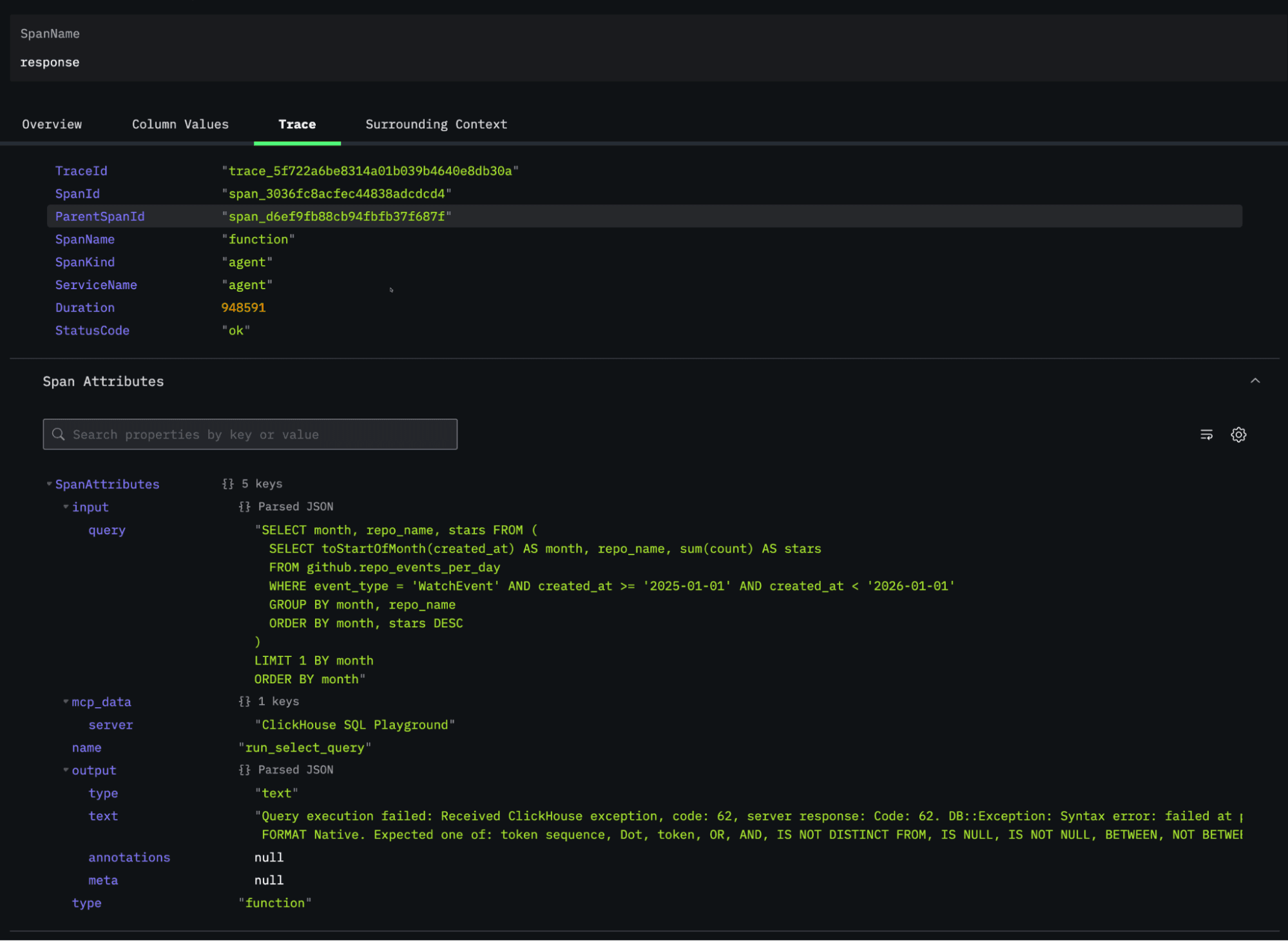This screenshot has width=1288, height=941.
Task: Open the settings gear icon
Action: (1238, 435)
